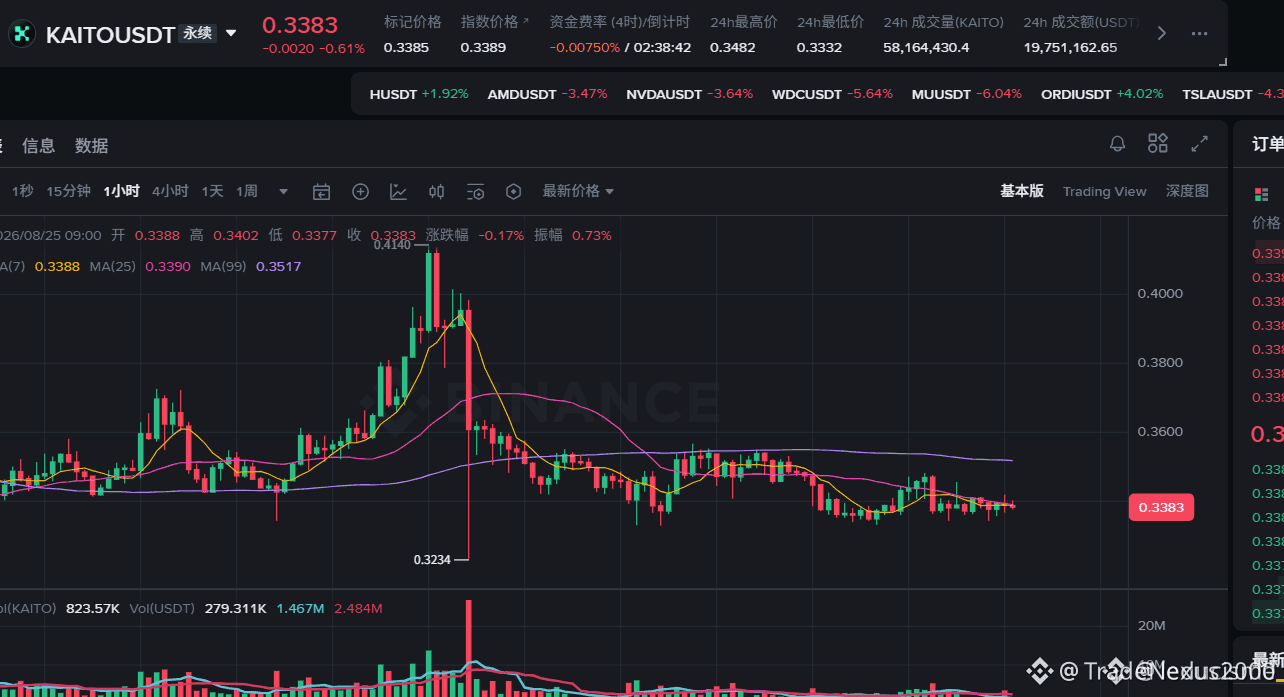Select the 1周 time interval
1284x697 pixels.
pos(247,191)
